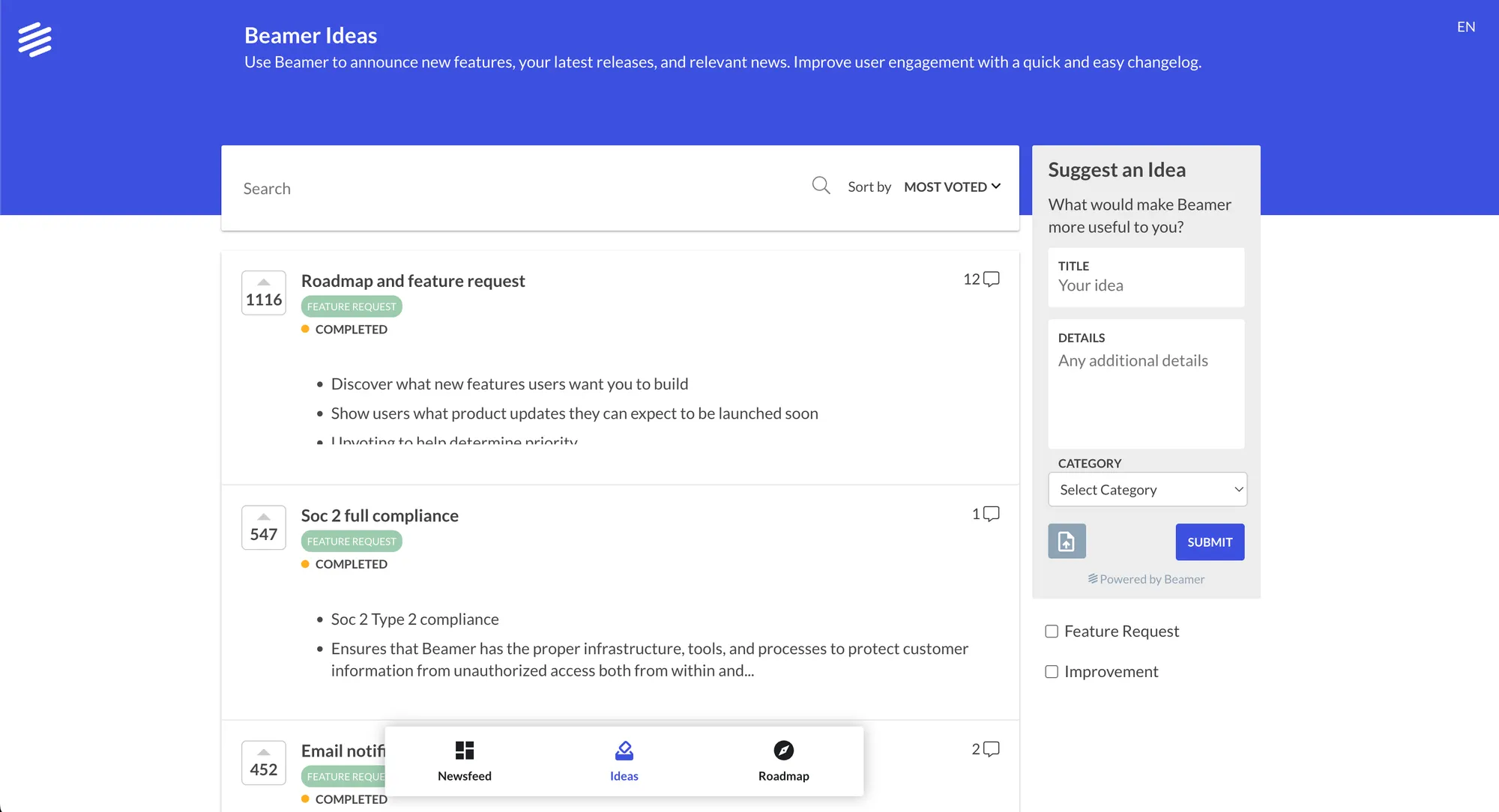Upvote the Roadmap and feature request idea

[x=264, y=292]
